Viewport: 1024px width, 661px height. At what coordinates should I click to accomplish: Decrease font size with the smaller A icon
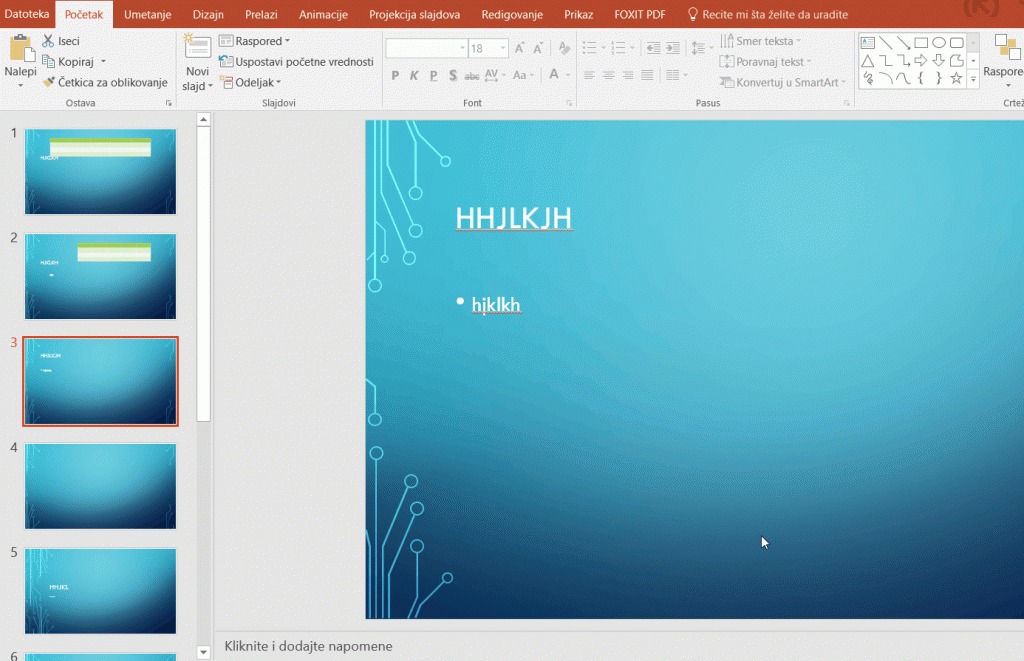[x=537, y=48]
